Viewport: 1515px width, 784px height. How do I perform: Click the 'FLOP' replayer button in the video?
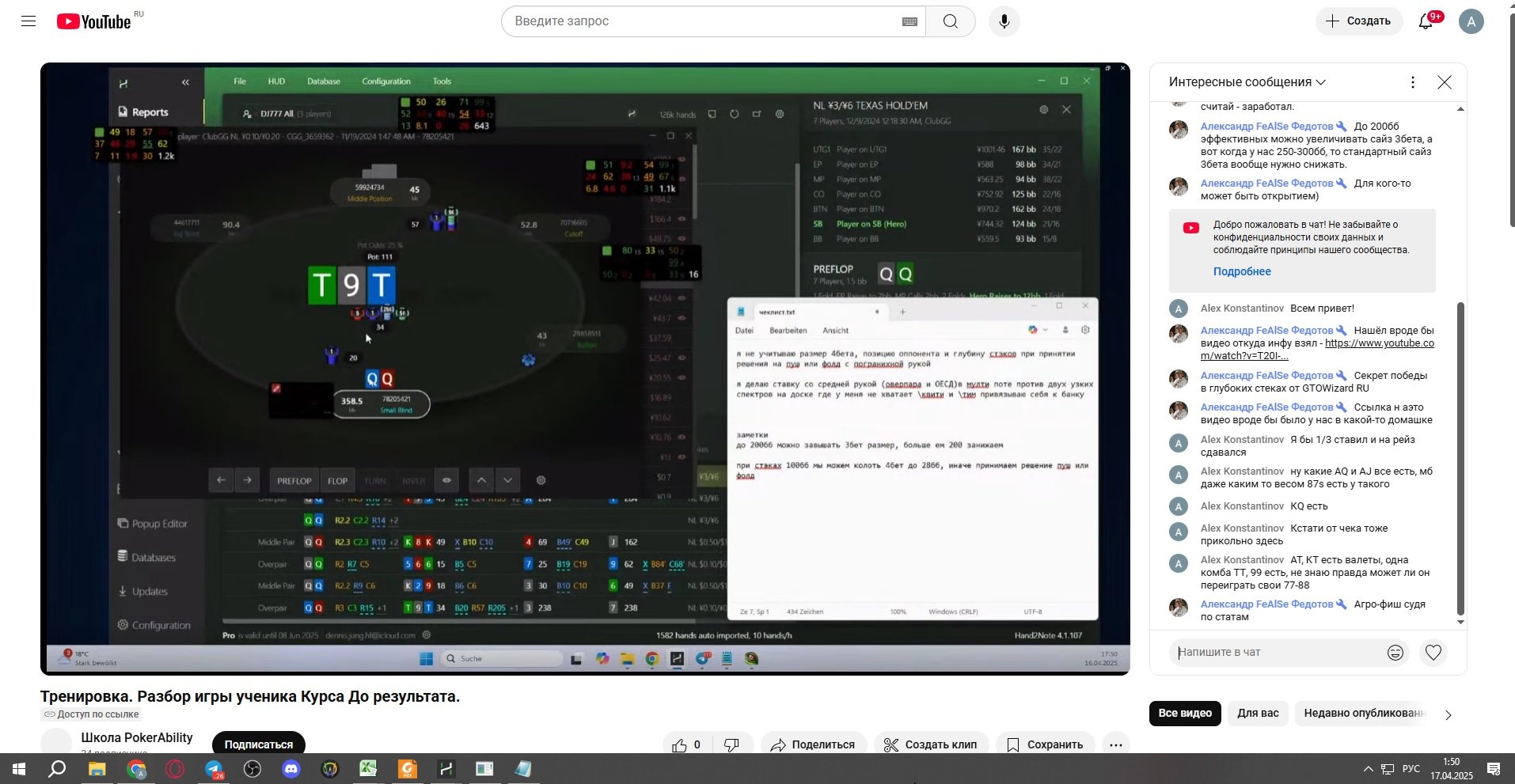point(338,481)
